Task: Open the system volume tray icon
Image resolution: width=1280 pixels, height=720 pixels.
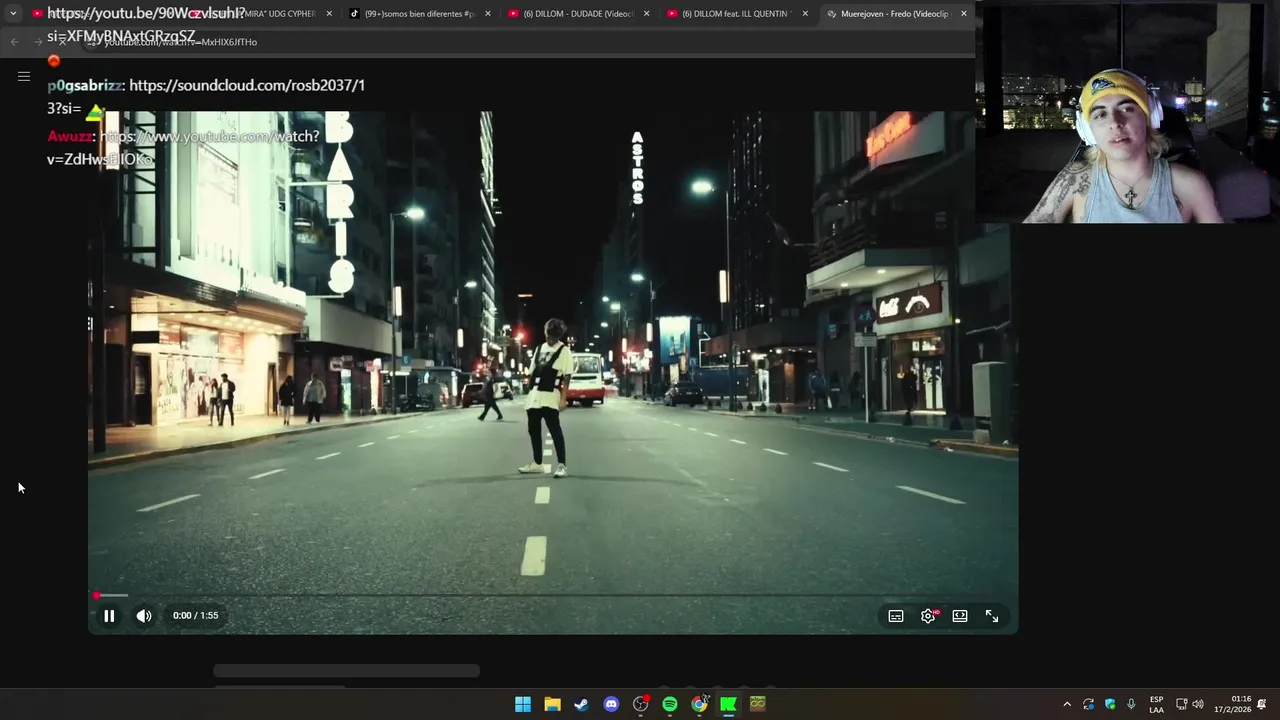Action: 1198,705
